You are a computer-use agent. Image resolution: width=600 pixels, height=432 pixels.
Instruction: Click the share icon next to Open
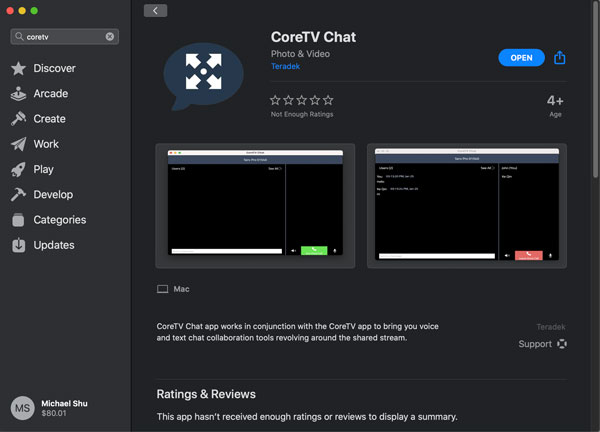560,57
